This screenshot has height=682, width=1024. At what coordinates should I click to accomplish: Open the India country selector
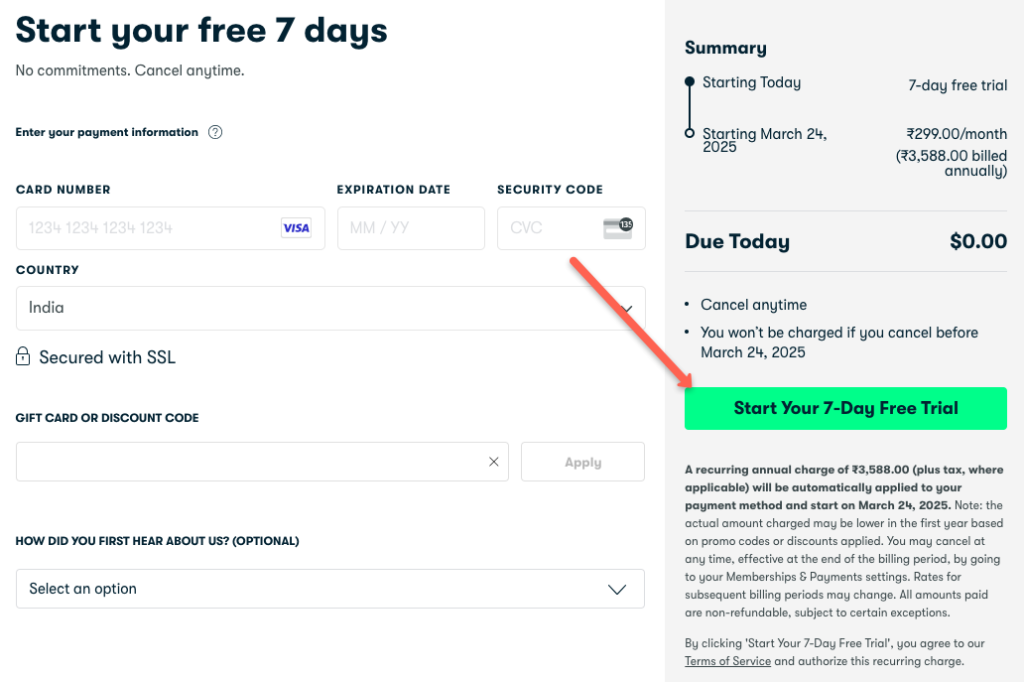click(x=330, y=308)
